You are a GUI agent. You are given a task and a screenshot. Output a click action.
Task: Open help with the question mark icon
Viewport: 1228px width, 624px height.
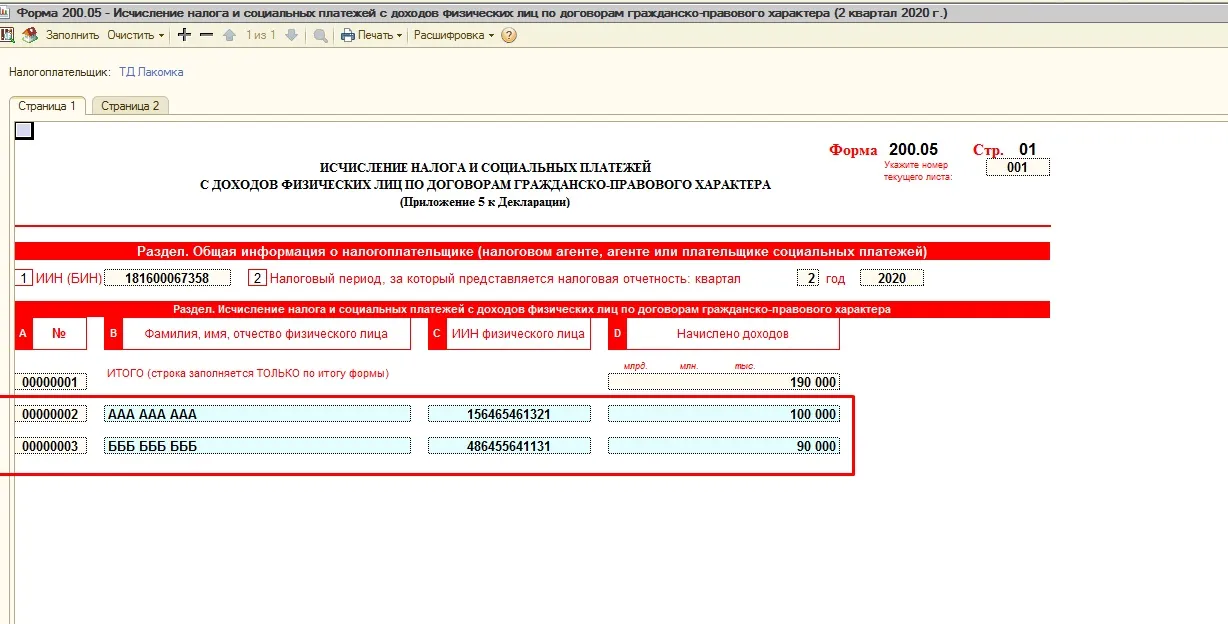509,35
